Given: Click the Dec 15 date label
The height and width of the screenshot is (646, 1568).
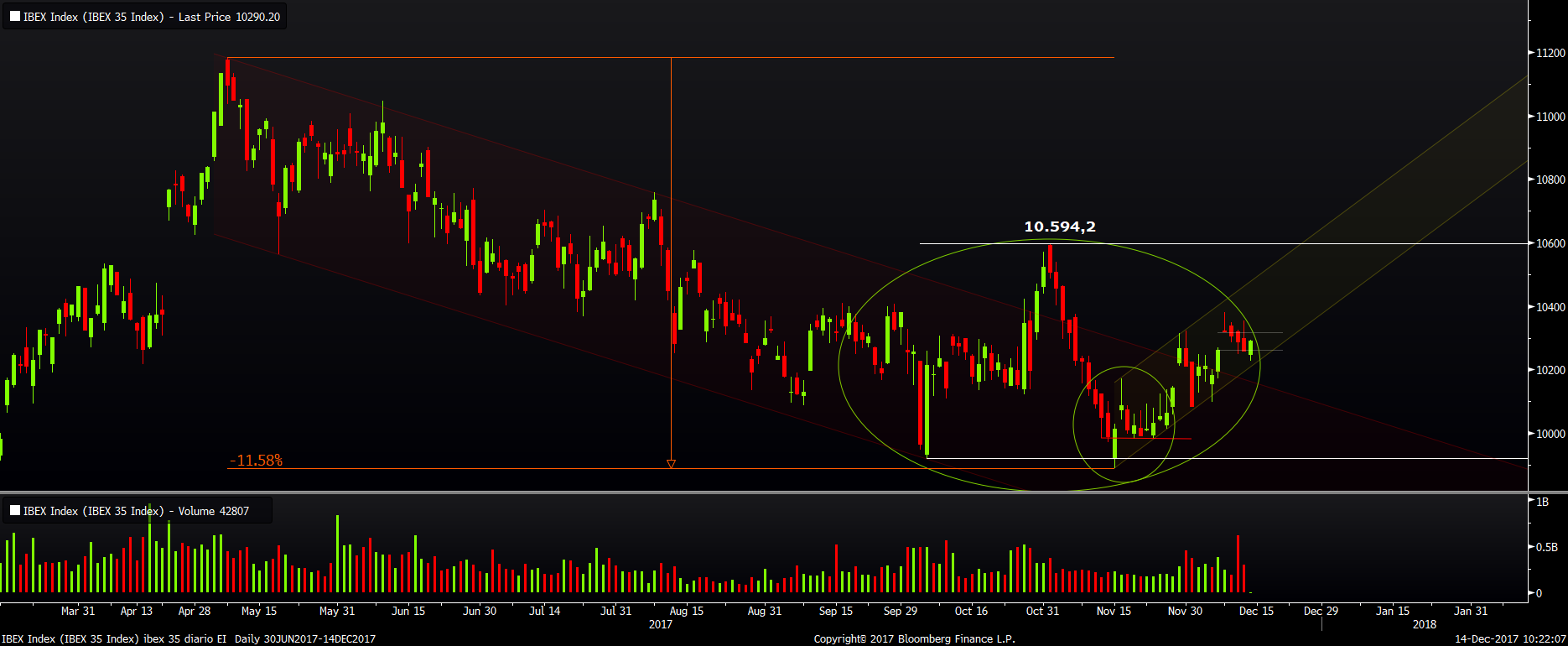Looking at the screenshot, I should coord(1257,611).
